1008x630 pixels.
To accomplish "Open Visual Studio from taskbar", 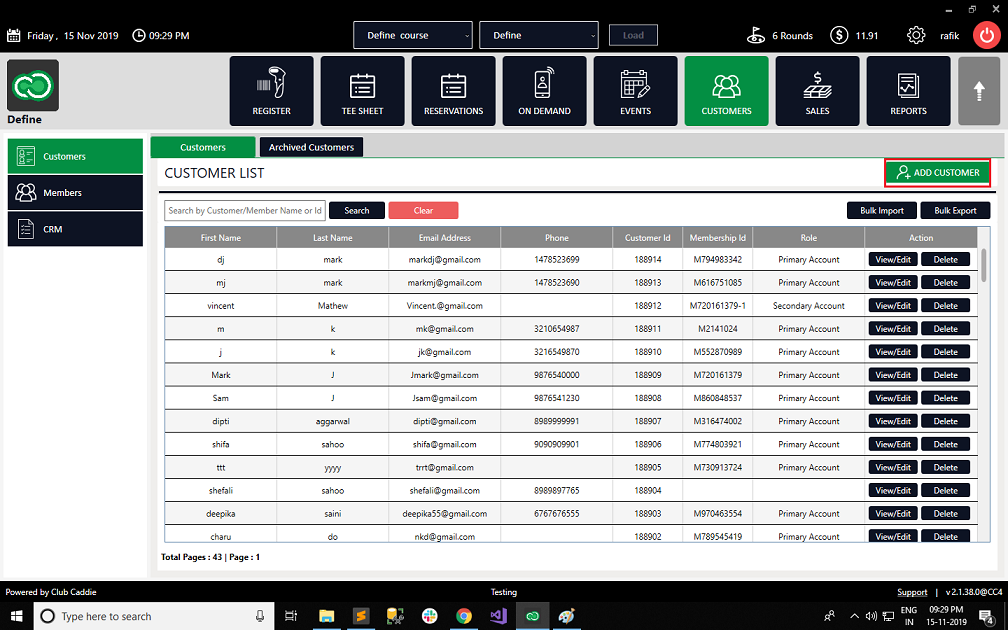I will [498, 616].
